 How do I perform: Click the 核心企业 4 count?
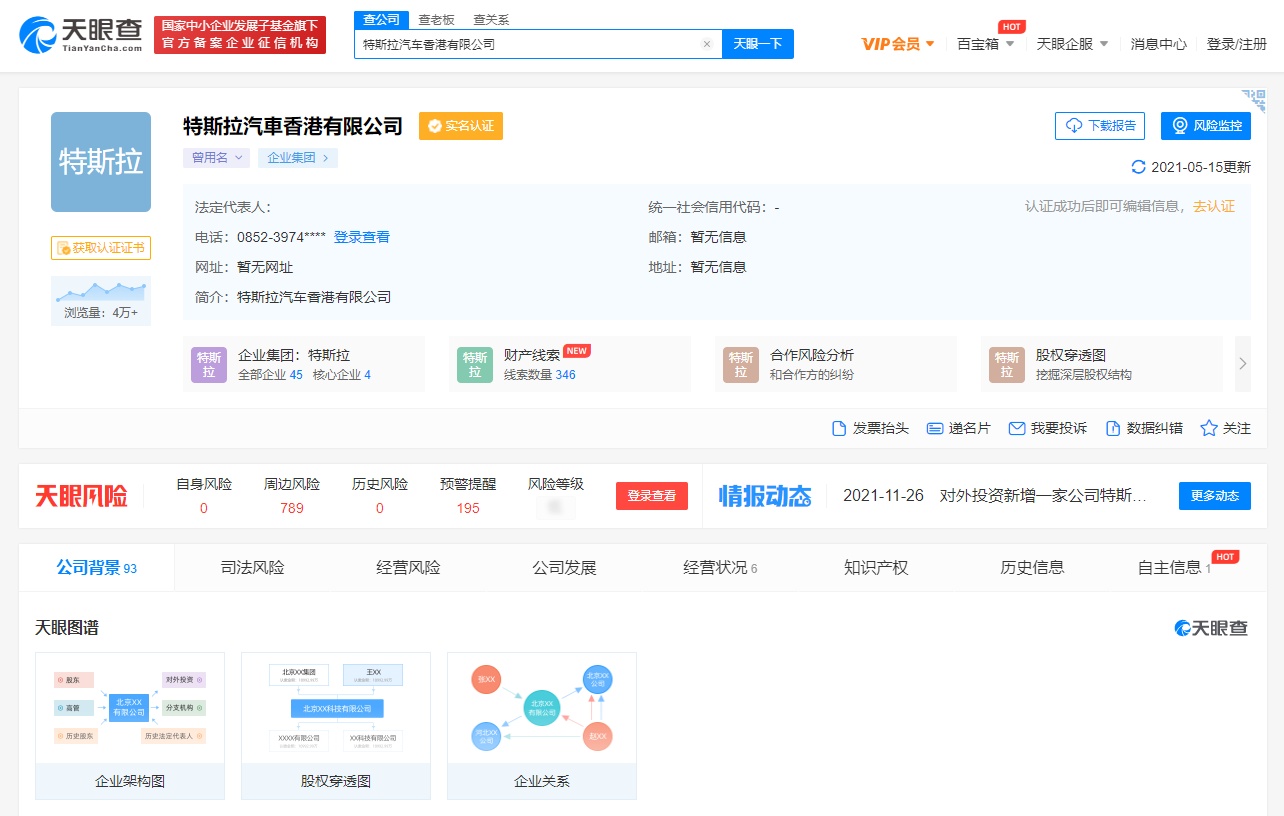click(x=342, y=375)
